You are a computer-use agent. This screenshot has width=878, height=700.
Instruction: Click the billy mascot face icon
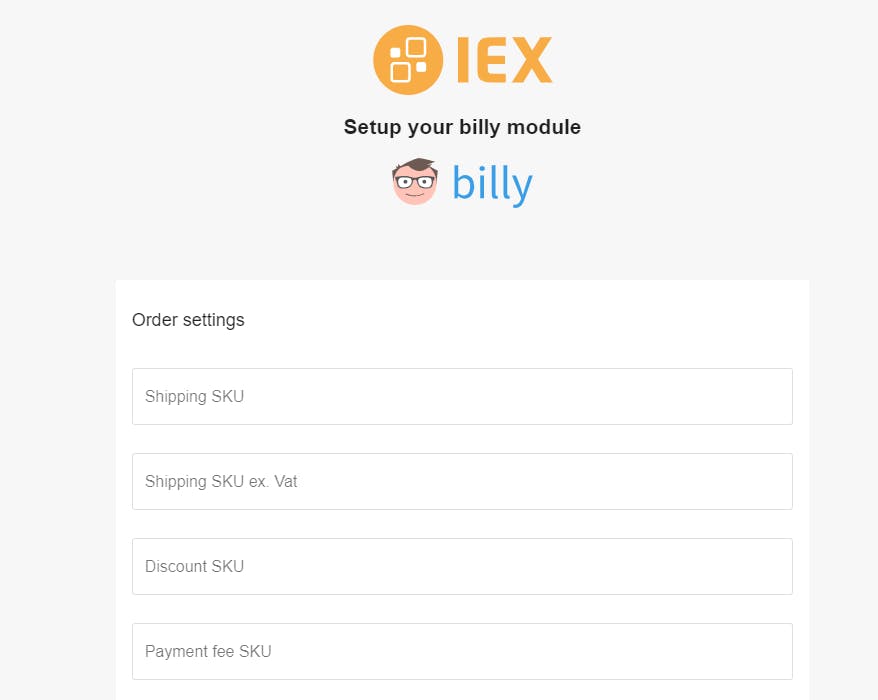(414, 181)
